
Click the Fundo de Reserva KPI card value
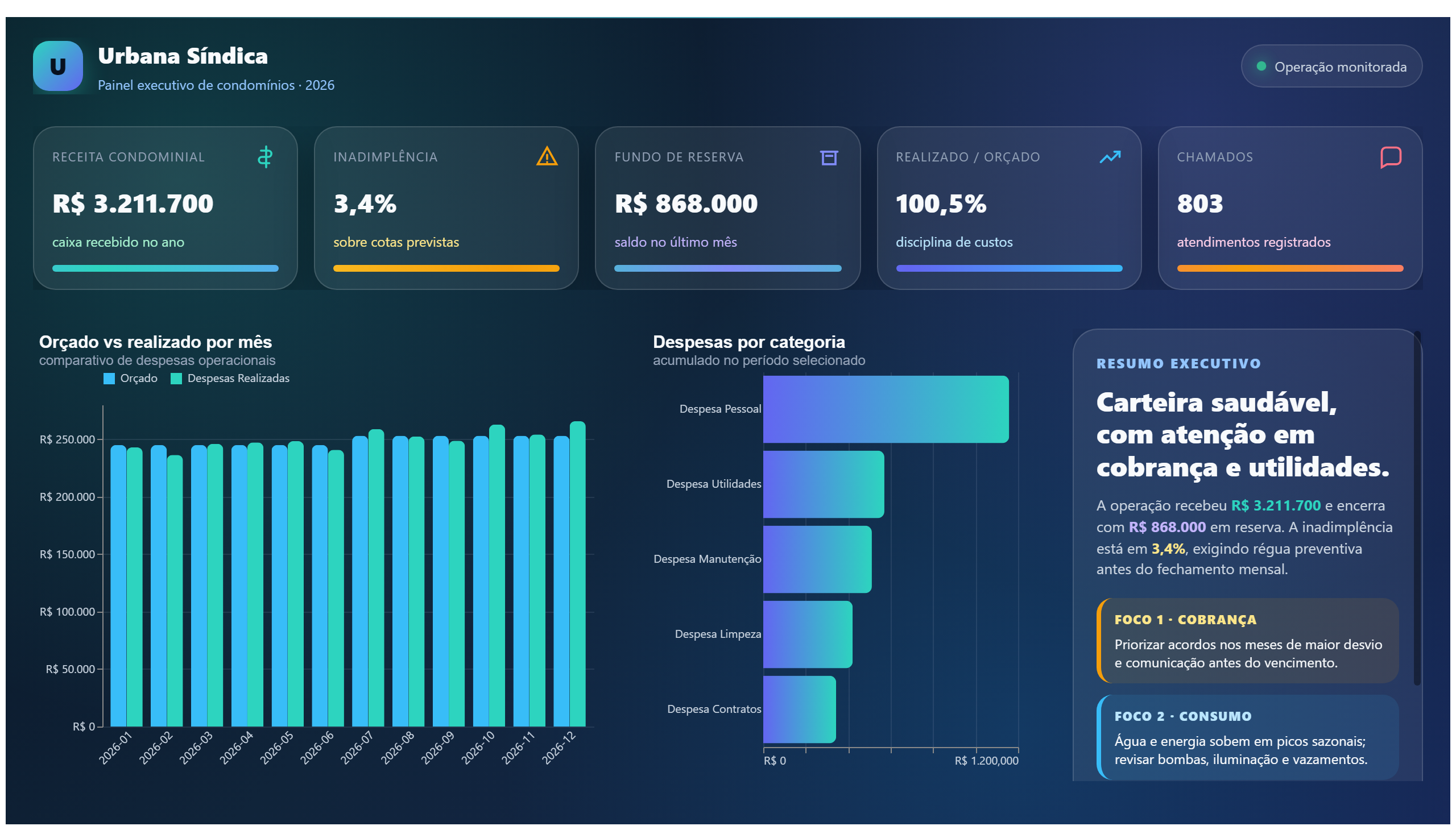[685, 204]
